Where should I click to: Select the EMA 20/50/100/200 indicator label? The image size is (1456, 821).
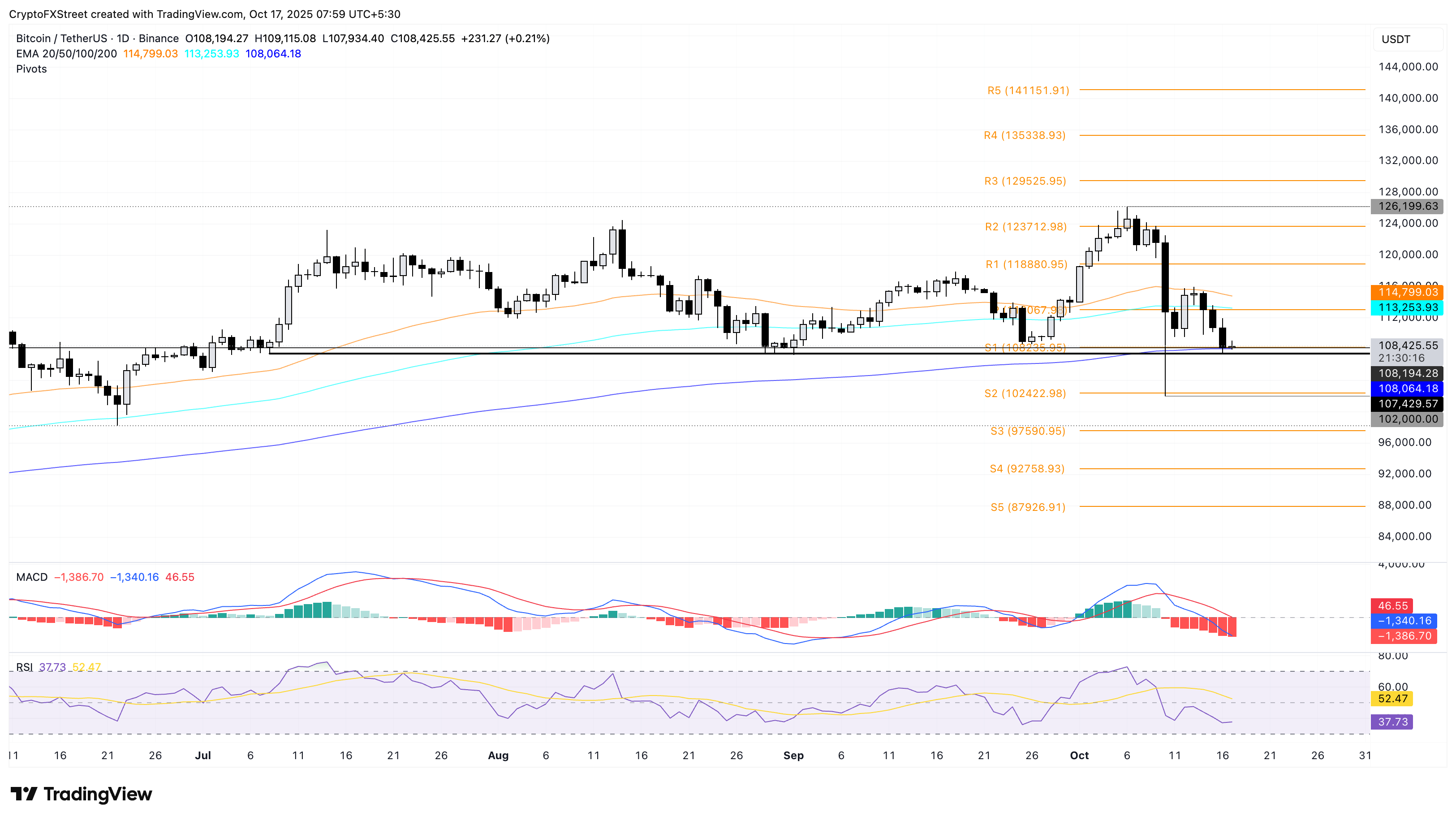click(66, 54)
